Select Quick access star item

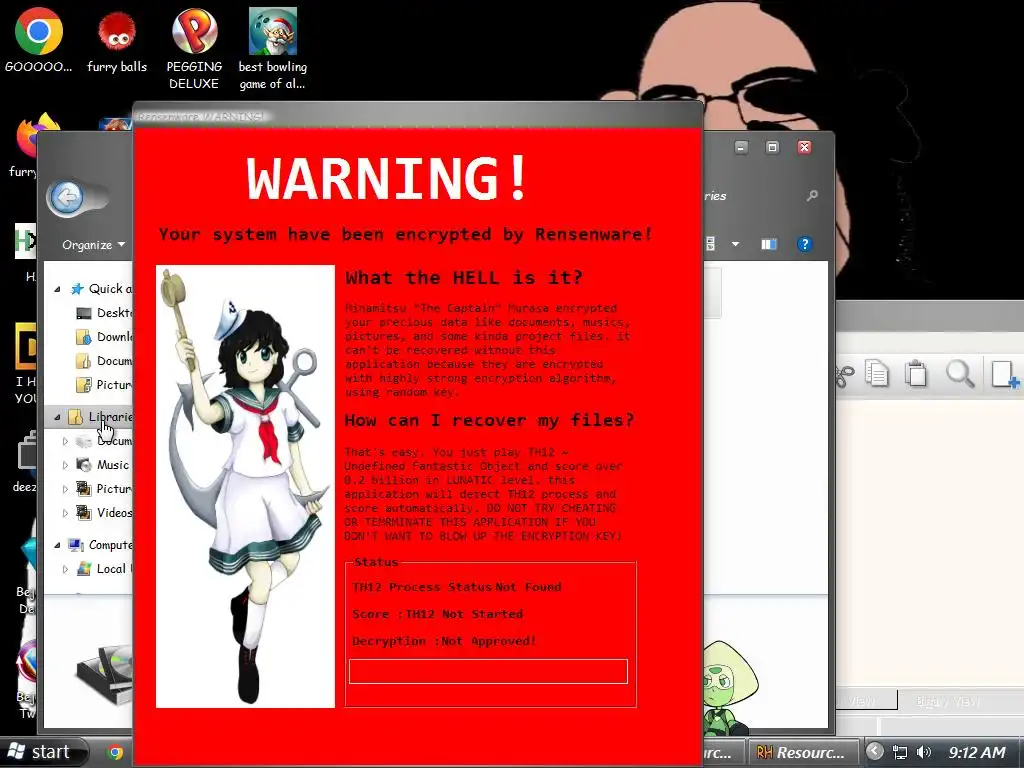(102, 289)
